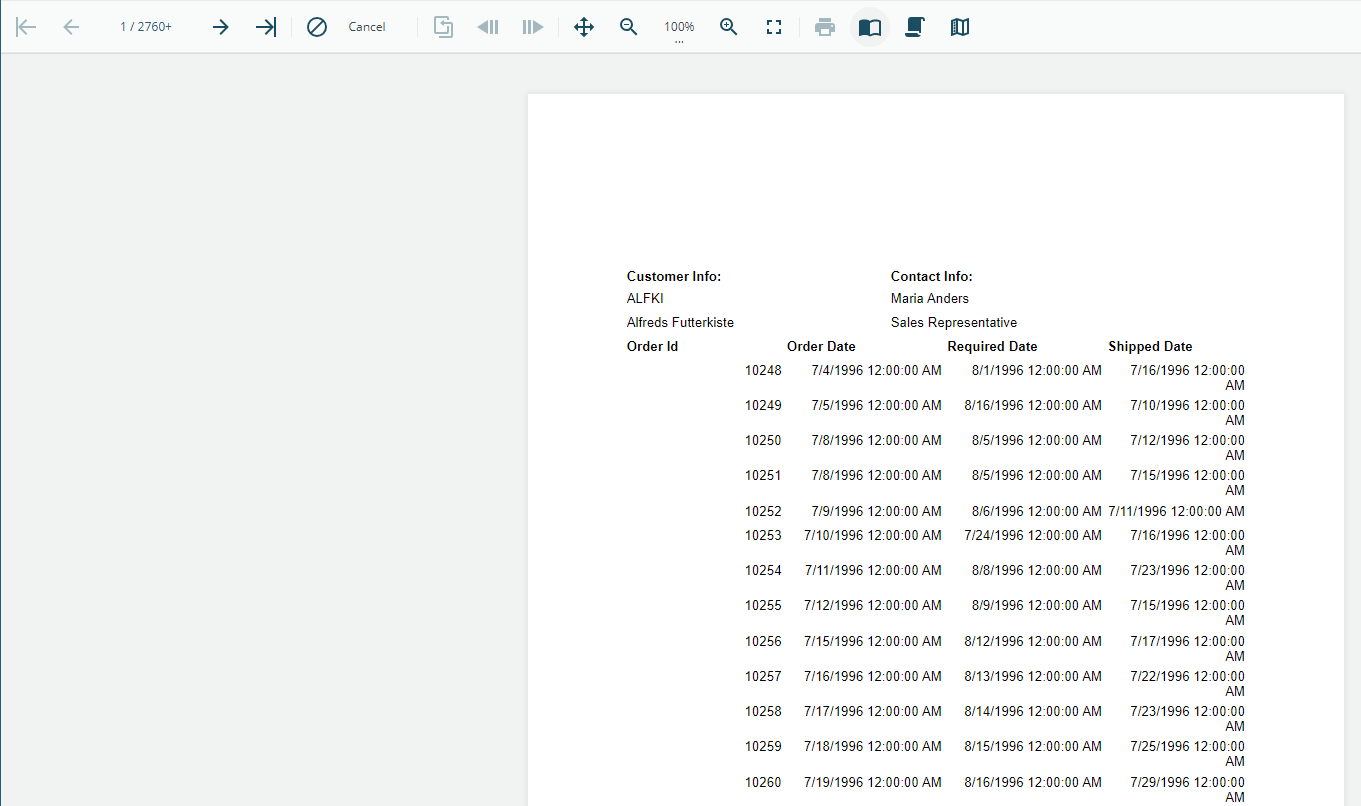Enable the pan move mode tool
This screenshot has height=806, width=1361.
584,27
